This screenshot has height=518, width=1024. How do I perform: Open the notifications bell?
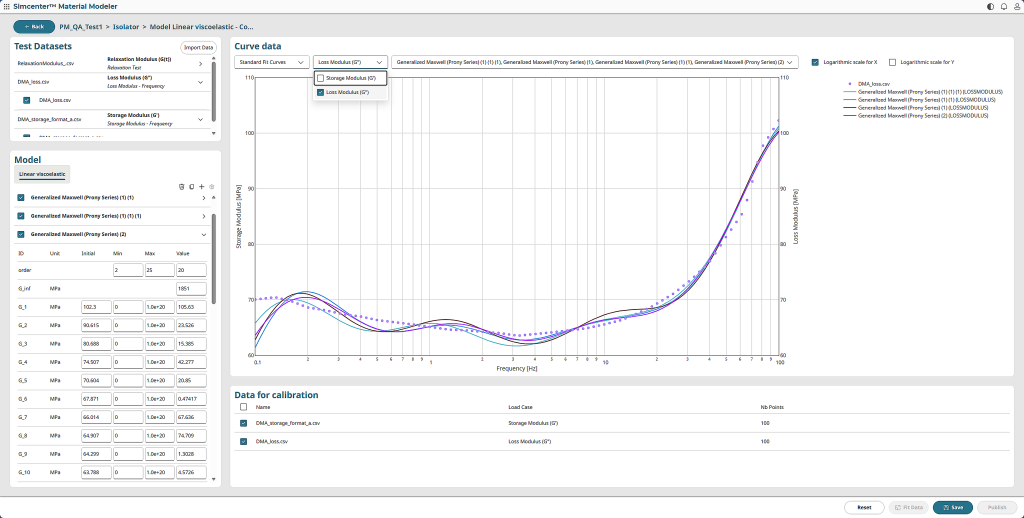[1004, 6]
